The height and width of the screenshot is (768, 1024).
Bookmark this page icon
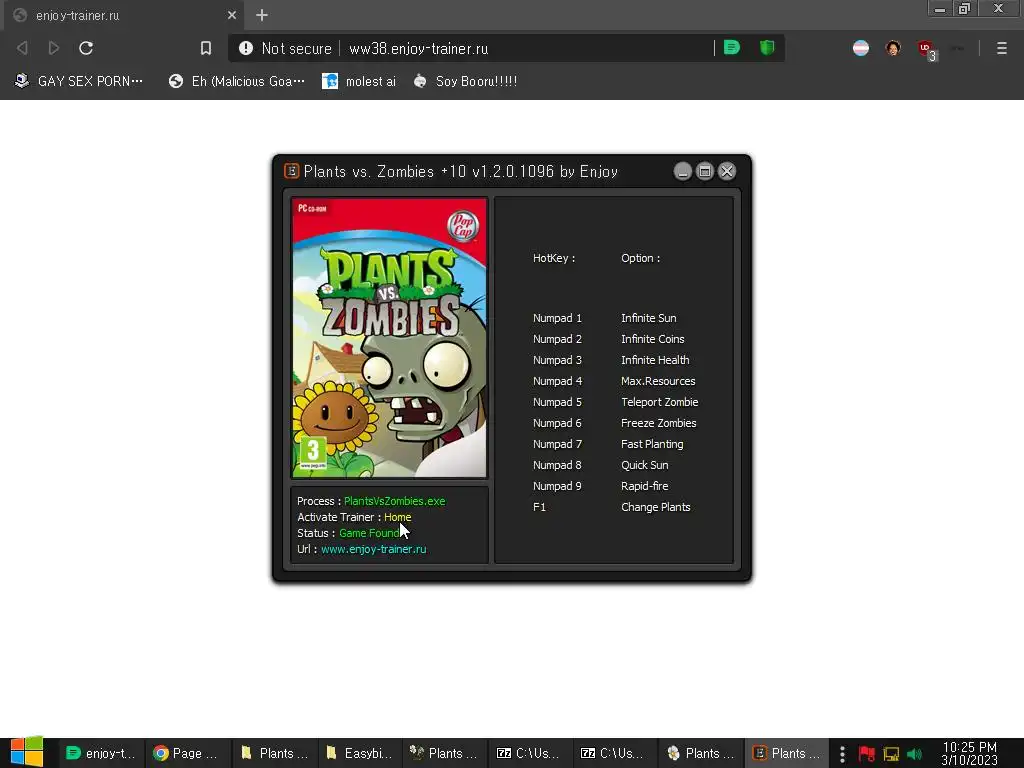click(x=206, y=48)
